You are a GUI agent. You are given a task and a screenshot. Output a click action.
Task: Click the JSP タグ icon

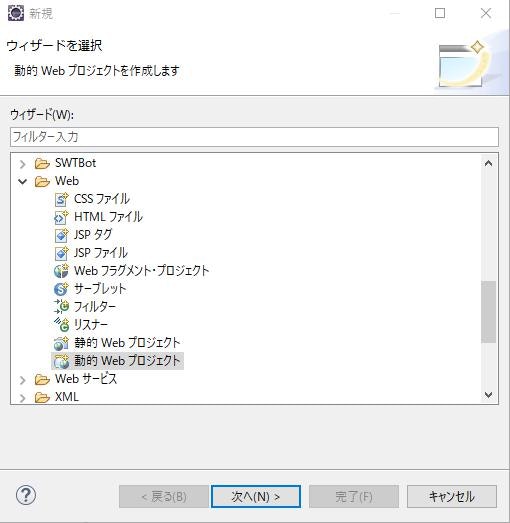61,235
